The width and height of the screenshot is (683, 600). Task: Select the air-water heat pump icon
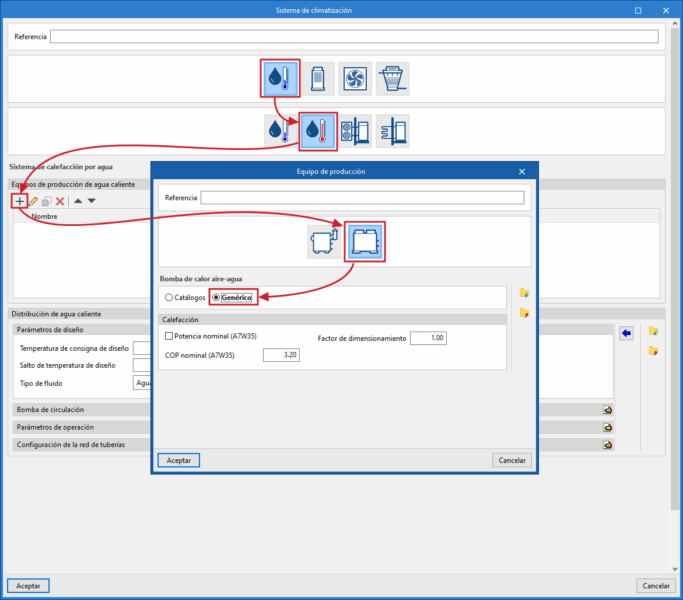[x=367, y=241]
